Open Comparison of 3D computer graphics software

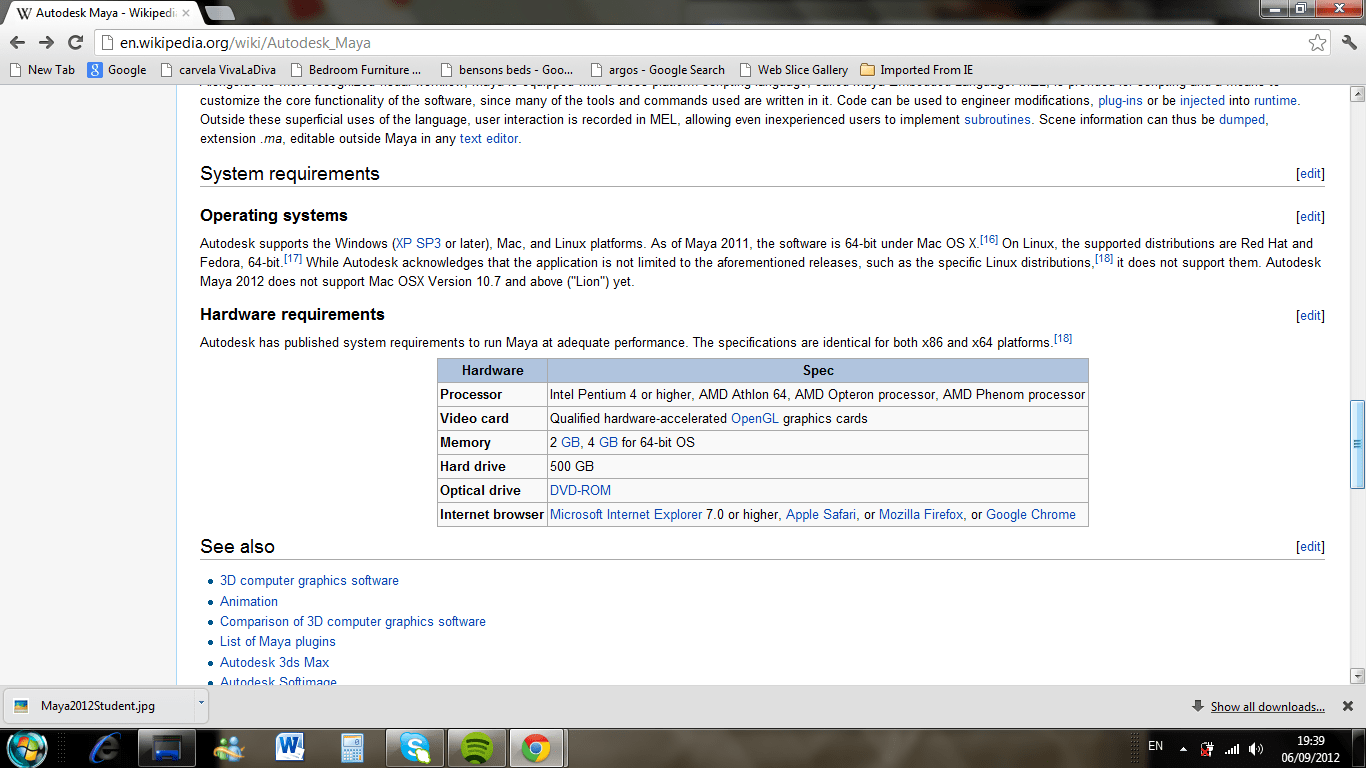point(353,622)
